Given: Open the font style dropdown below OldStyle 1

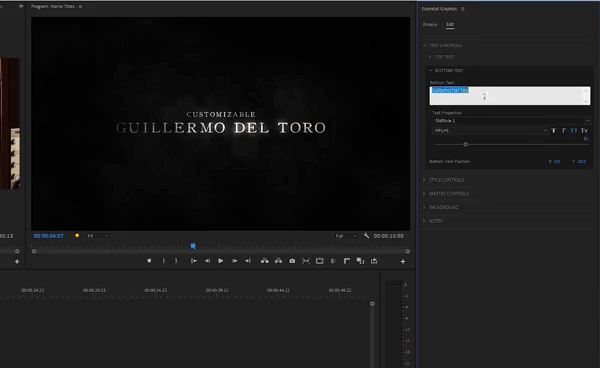Looking at the screenshot, I should 490,131.
